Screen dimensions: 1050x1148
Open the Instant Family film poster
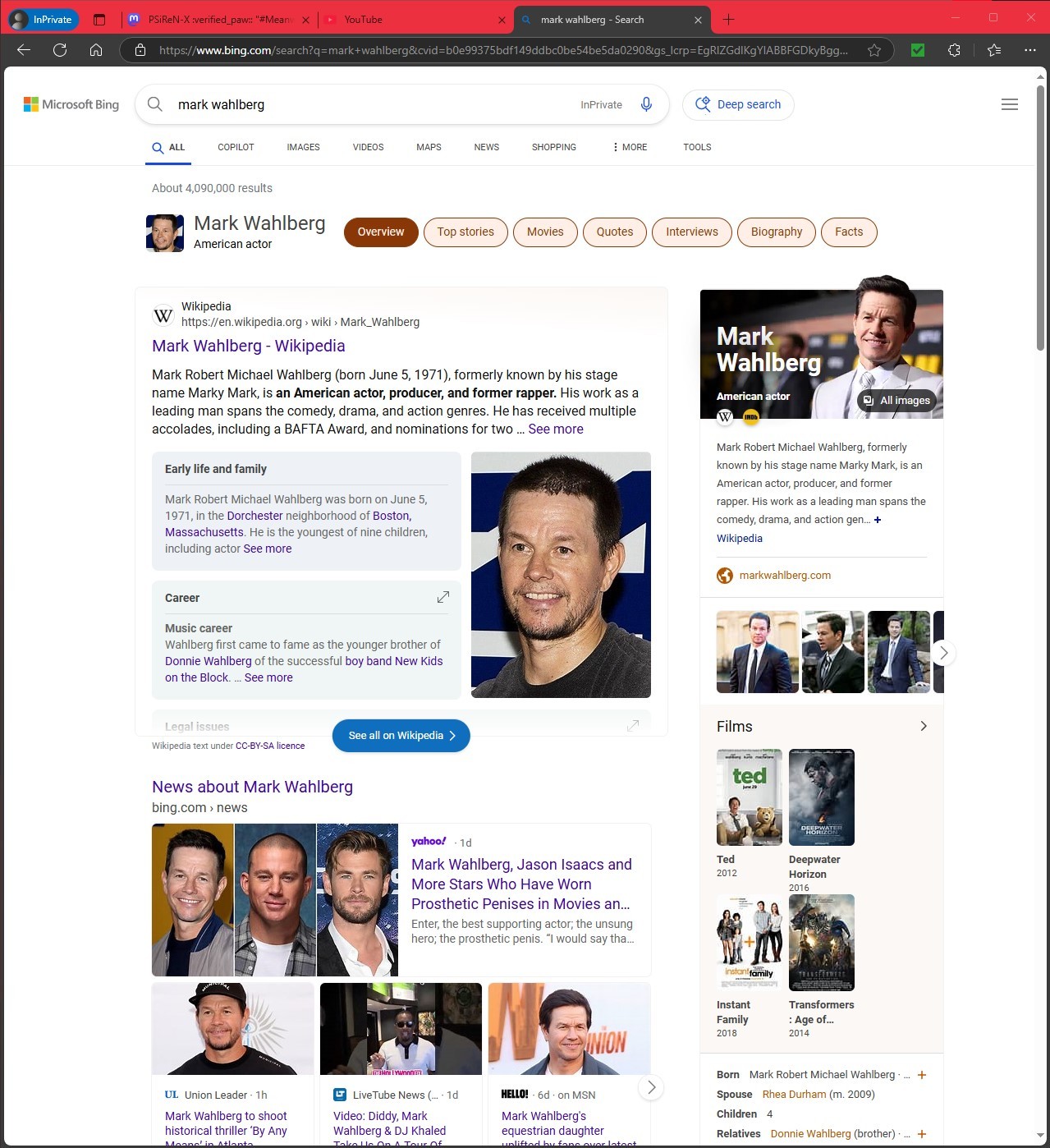tap(750, 943)
